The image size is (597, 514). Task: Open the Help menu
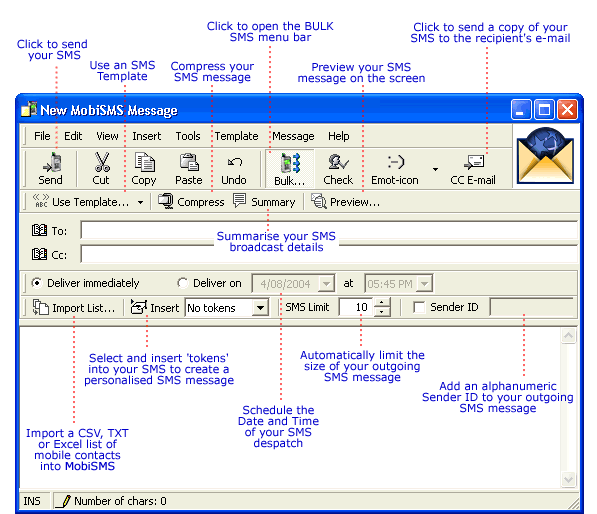pos(338,136)
